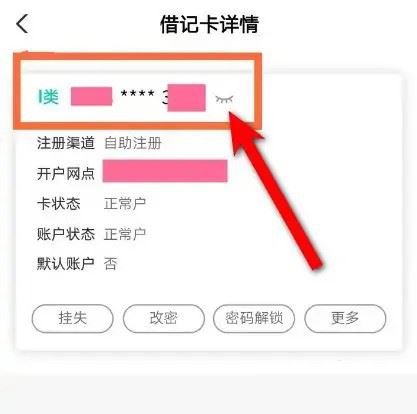
Task: Open 密码解锁 password unlock
Action: 254,318
